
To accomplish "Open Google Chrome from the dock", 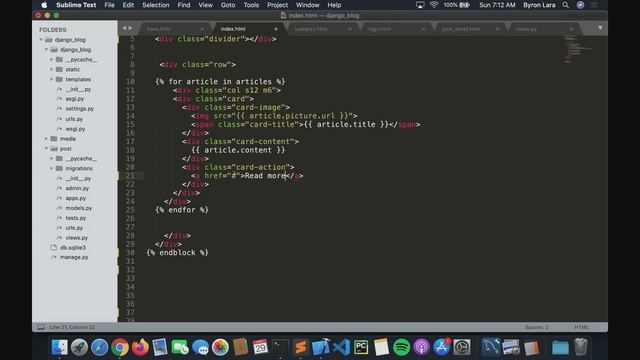I will click(120, 347).
